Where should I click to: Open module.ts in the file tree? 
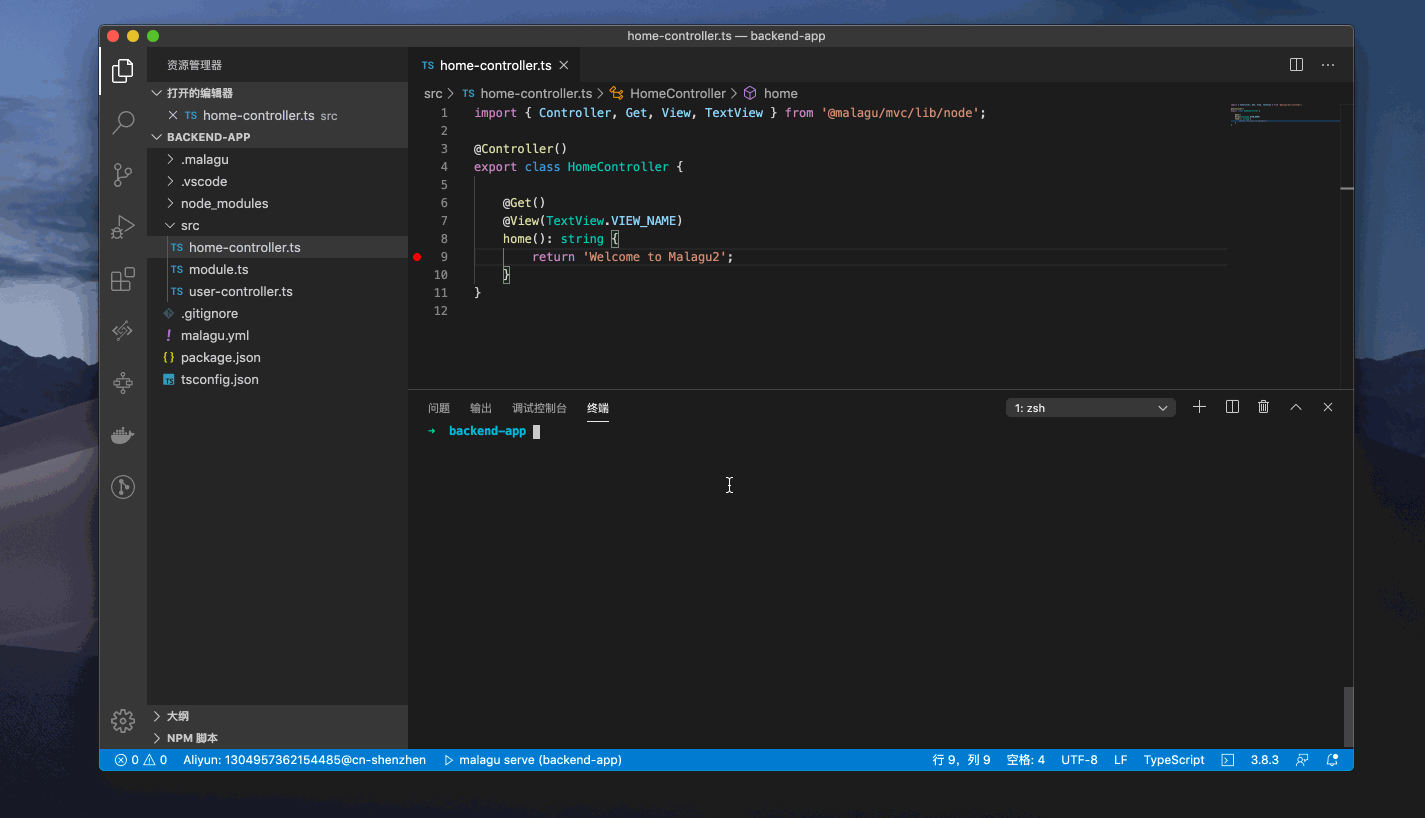click(277, 269)
